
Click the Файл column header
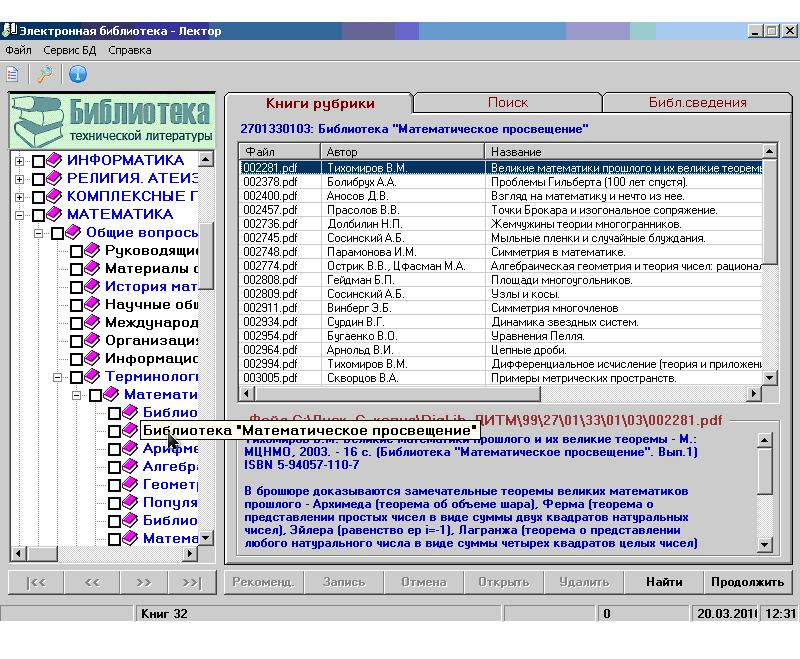[280, 151]
